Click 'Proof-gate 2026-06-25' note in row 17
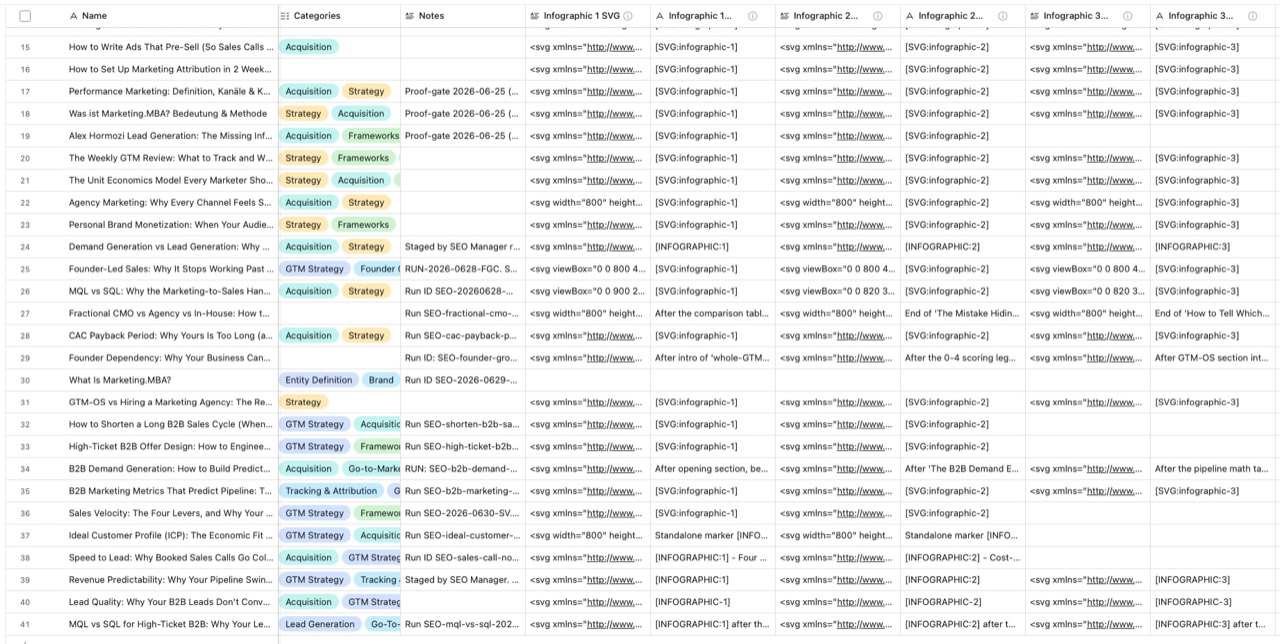 pos(463,91)
